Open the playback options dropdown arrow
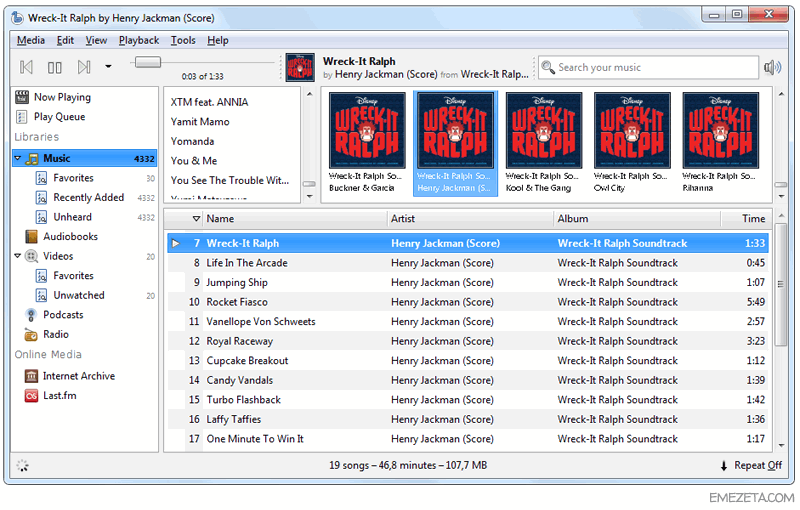 tap(108, 66)
